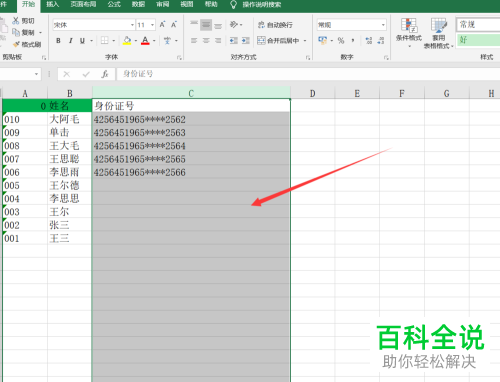The height and width of the screenshot is (382, 500).
Task: Open alignment group dialog launcher
Action: coord(308,58)
